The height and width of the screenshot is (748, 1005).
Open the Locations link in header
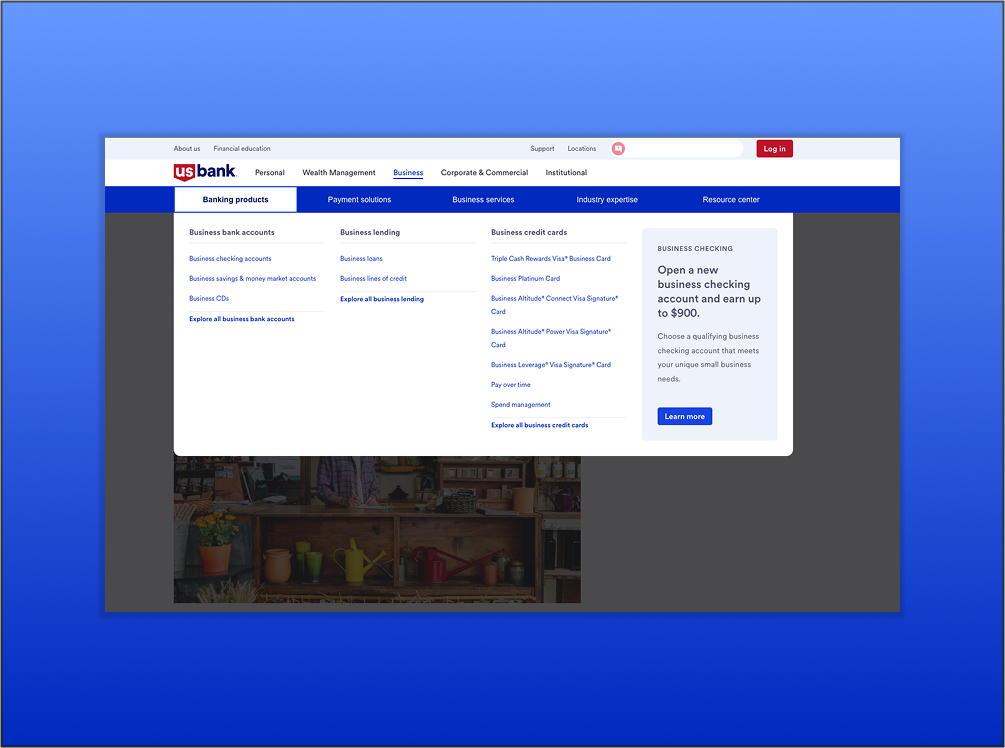(582, 149)
